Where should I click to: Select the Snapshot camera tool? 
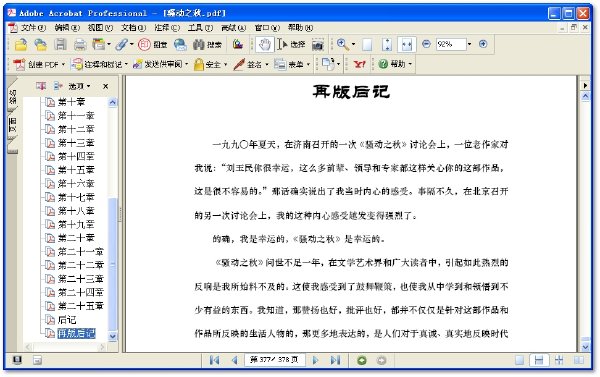tap(317, 45)
